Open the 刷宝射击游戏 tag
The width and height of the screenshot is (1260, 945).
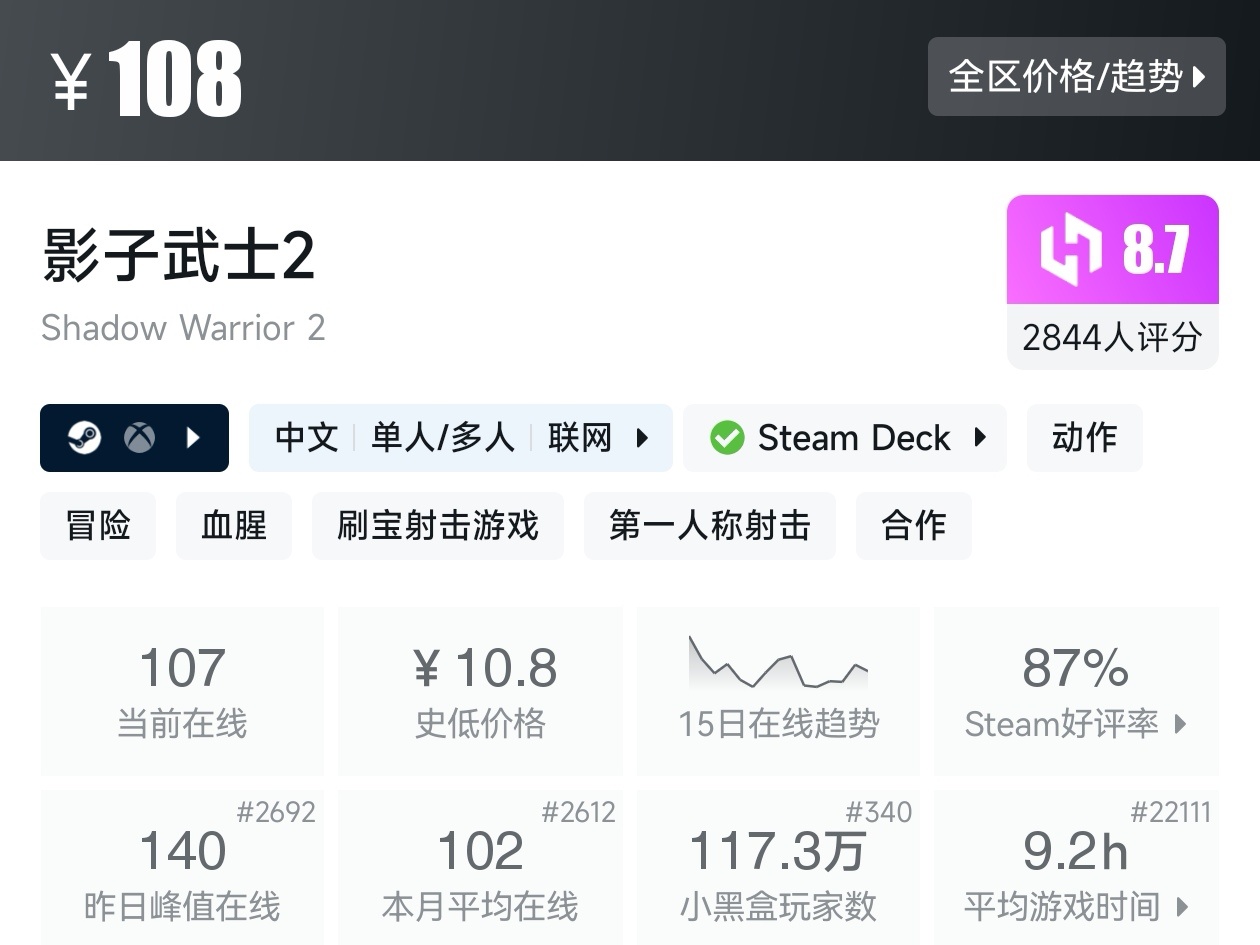[438, 525]
